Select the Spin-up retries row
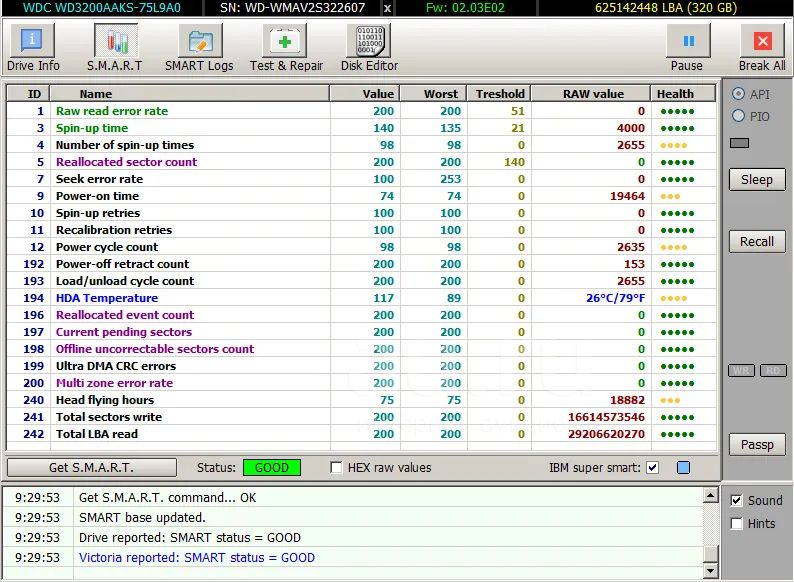The width and height of the screenshot is (794, 582). pos(362,213)
